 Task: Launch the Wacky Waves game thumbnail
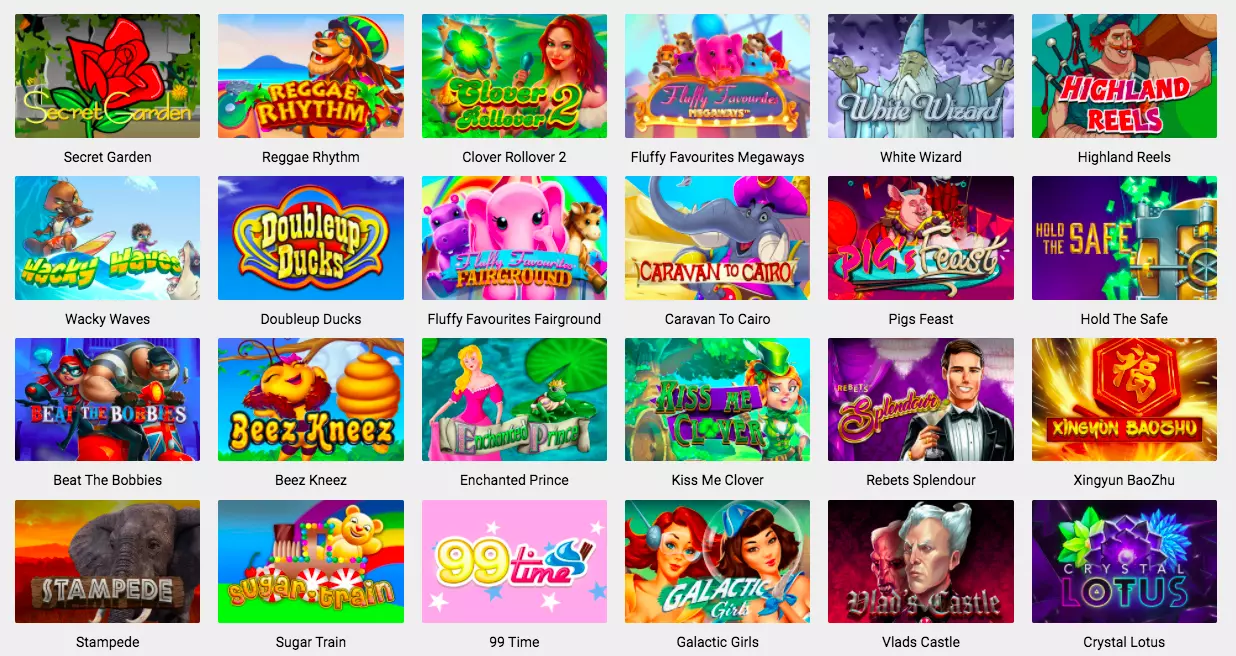point(107,238)
